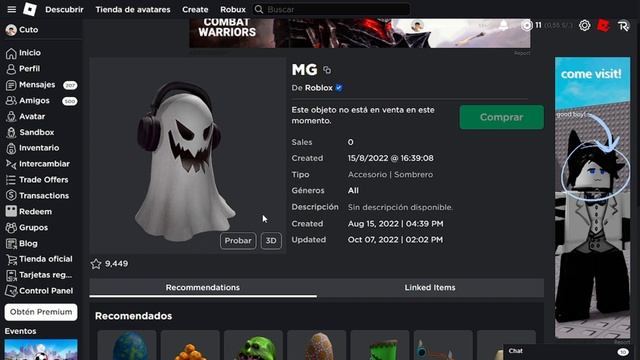
Task: Click the Avatar sidebar icon
Action: pos(11,117)
